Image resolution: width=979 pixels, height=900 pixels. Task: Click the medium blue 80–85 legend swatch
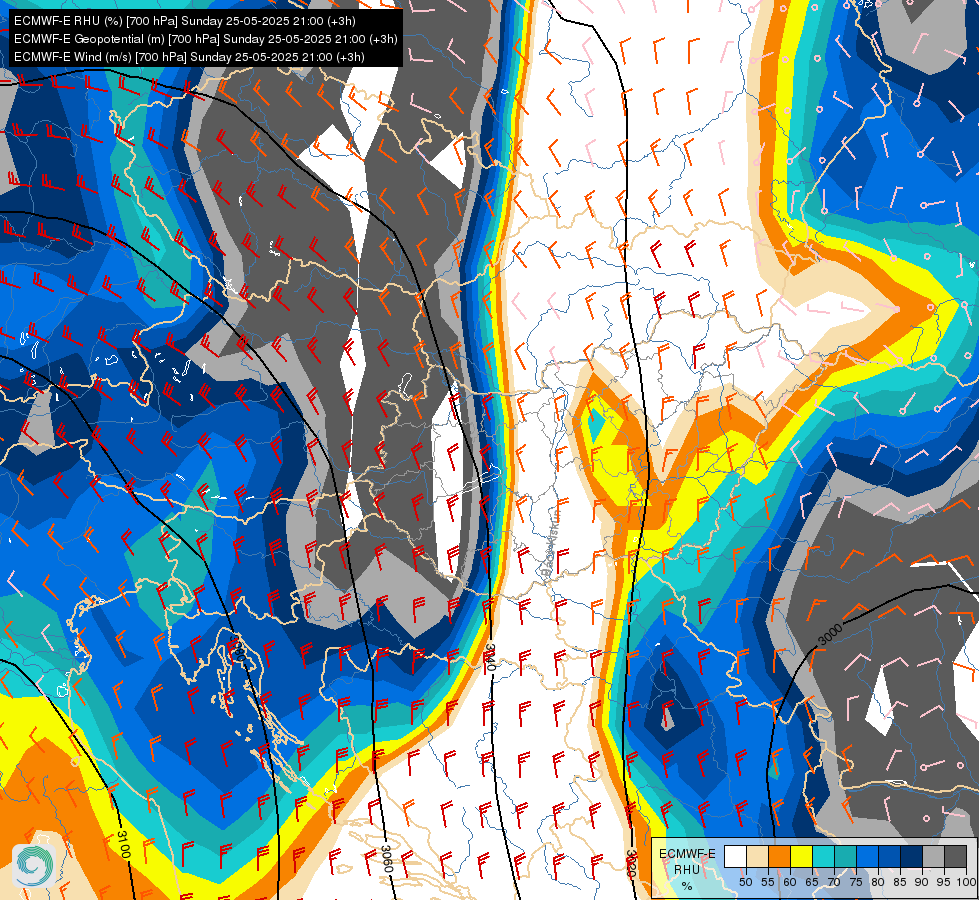[x=889, y=856]
